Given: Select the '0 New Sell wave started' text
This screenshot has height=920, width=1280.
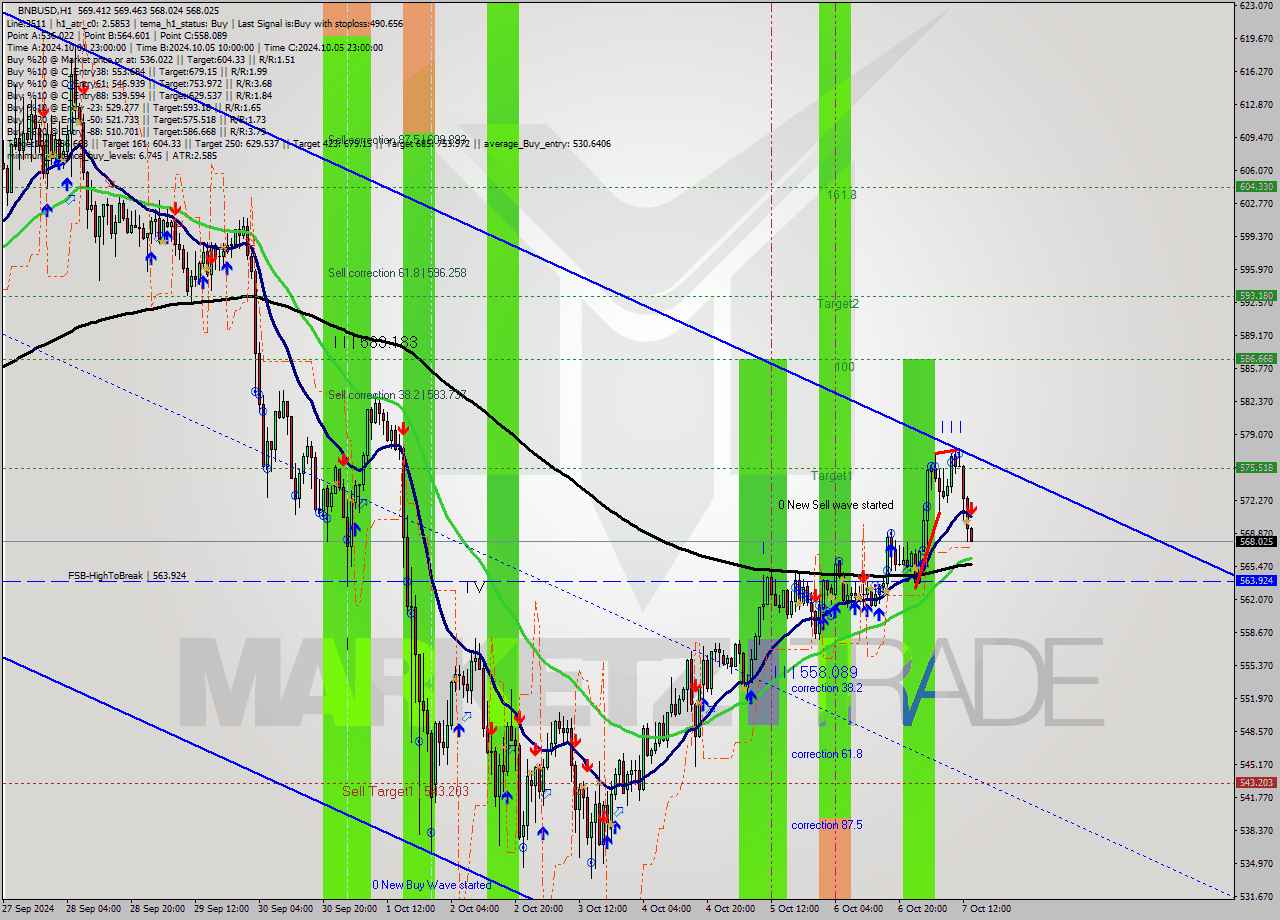Looking at the screenshot, I should click(836, 505).
